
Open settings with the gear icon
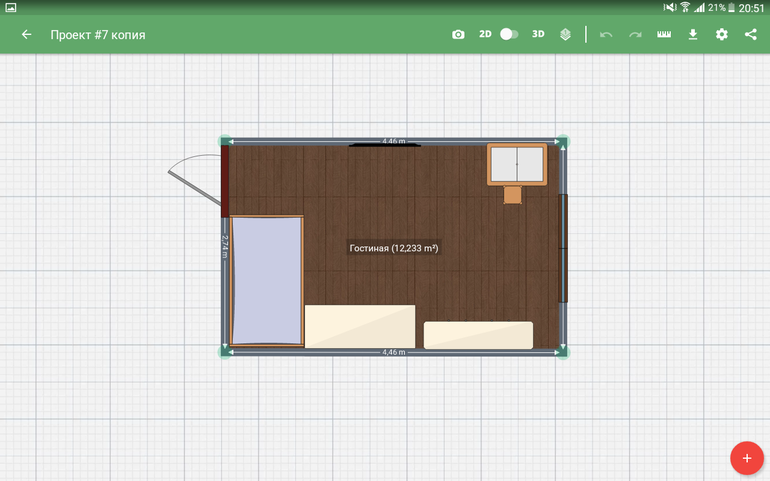(722, 34)
